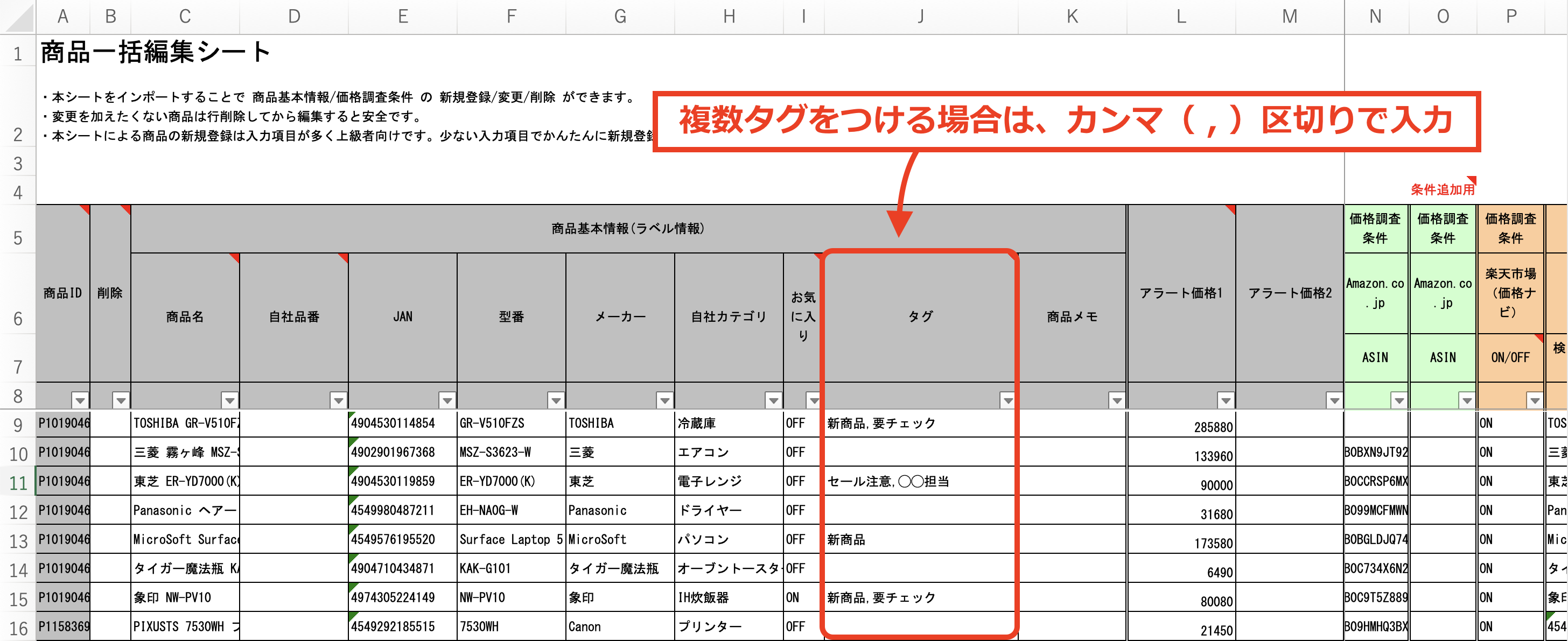
Task: Click tag cell セール注意,〇〇担当
Action: pos(888,482)
